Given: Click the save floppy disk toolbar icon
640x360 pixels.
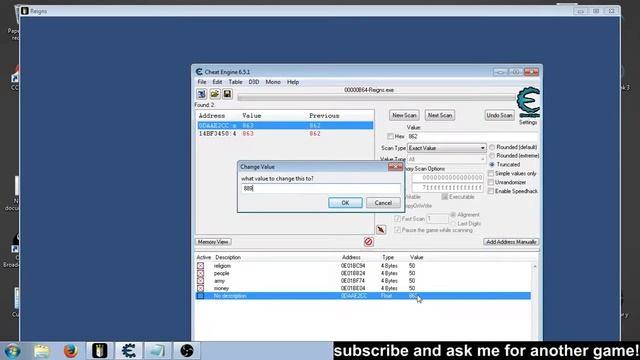Looking at the screenshot, I should pos(227,94).
